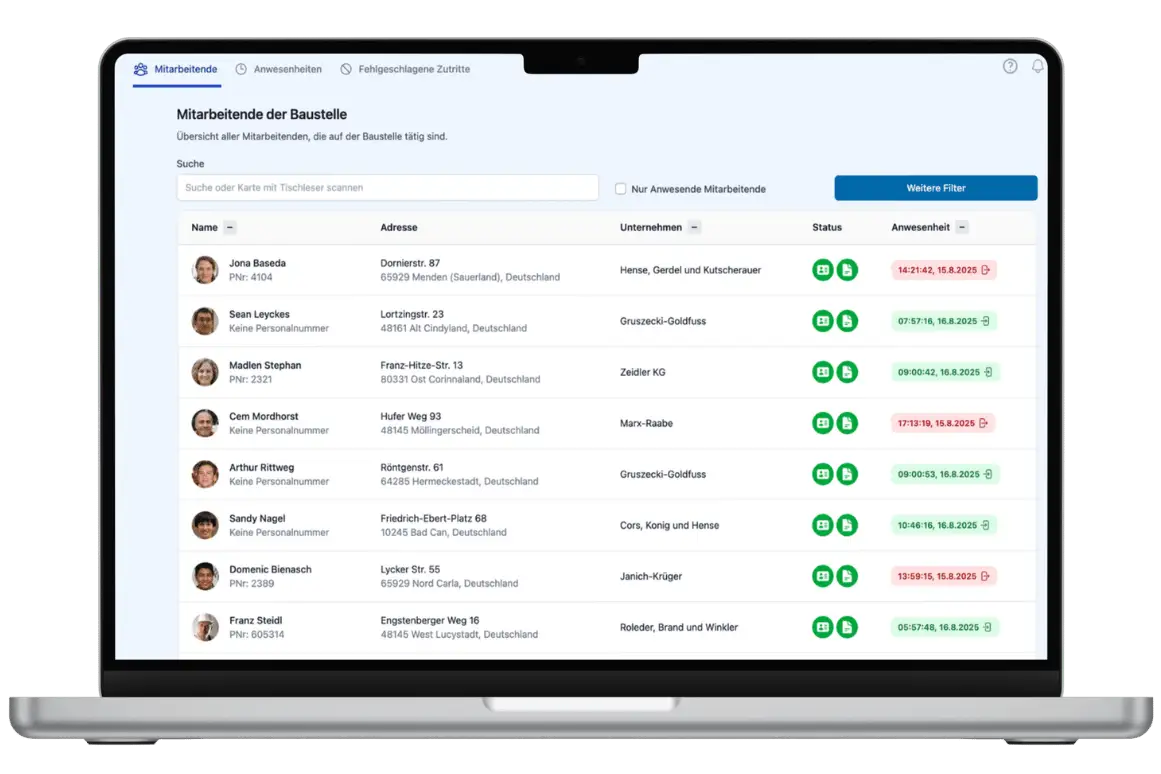Click the search field for scanning cards
This screenshot has height=774, width=1161.
coord(387,187)
